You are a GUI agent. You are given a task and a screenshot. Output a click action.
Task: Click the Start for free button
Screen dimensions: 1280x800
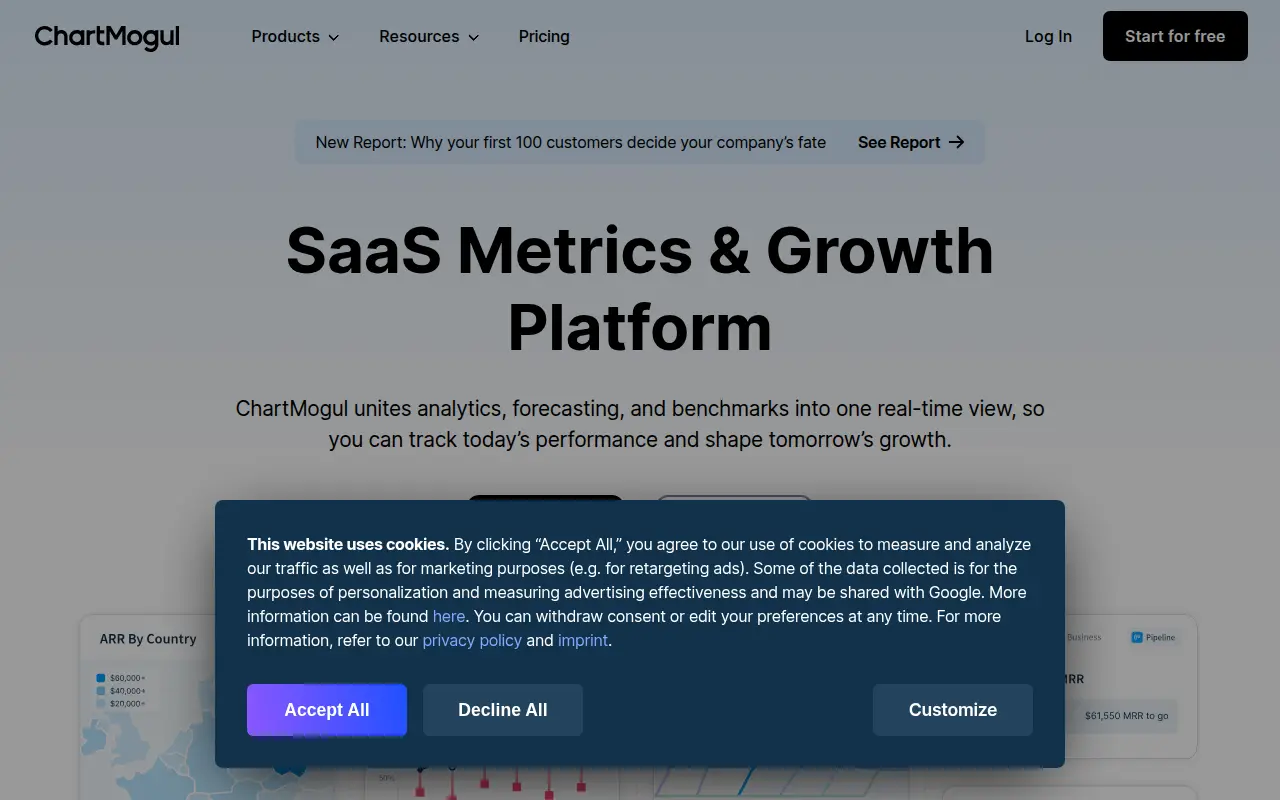point(1175,36)
